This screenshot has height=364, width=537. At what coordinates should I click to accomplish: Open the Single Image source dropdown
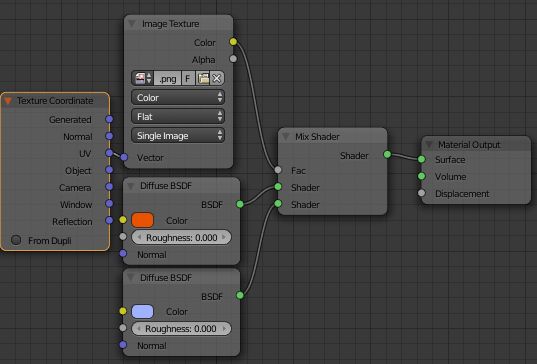pos(178,136)
